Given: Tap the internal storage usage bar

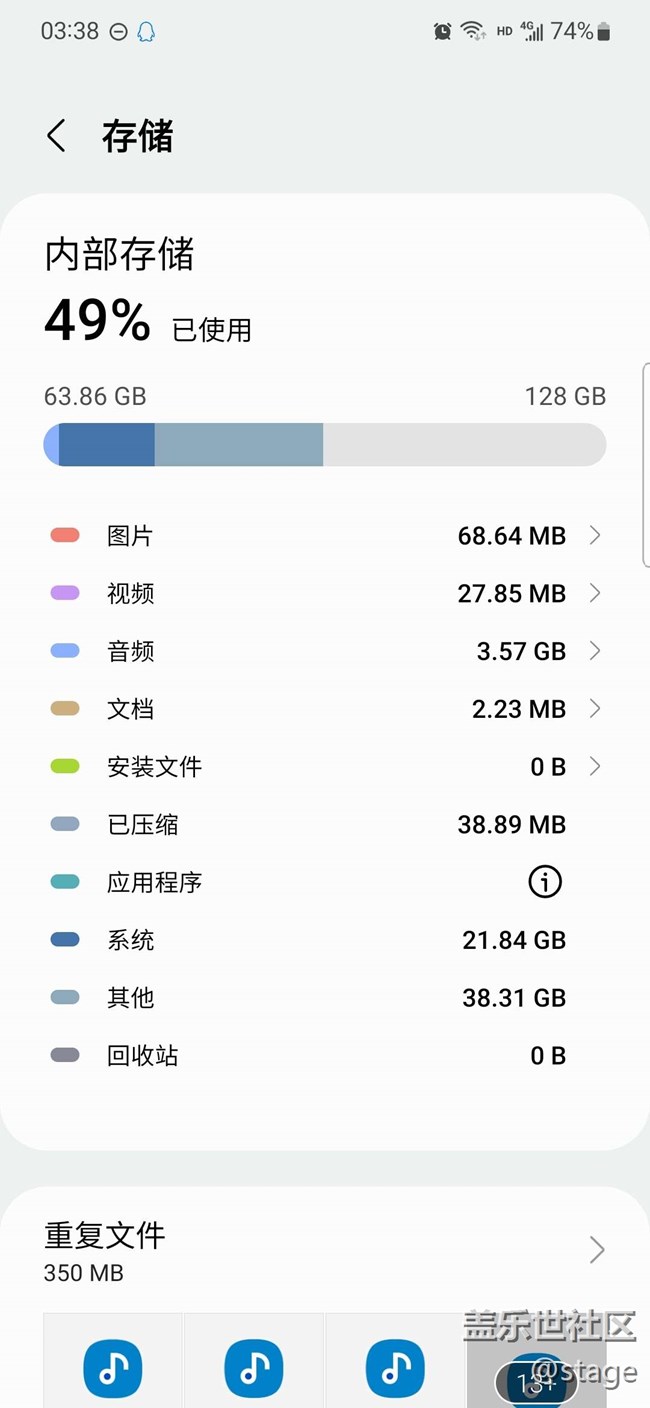Looking at the screenshot, I should (x=325, y=444).
